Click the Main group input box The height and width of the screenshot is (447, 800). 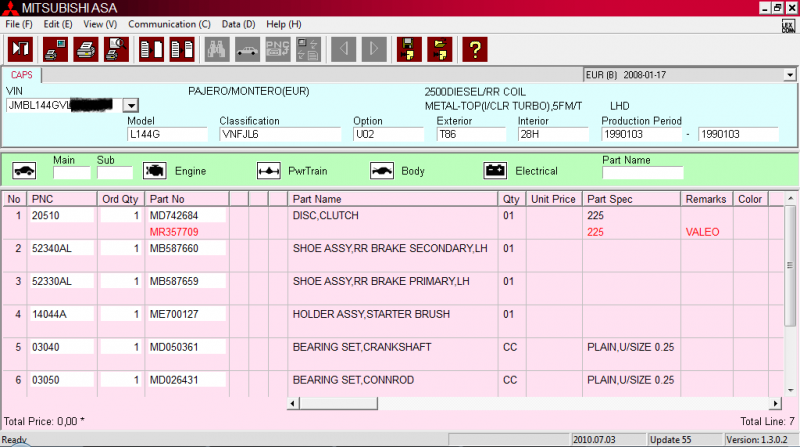[71, 172]
